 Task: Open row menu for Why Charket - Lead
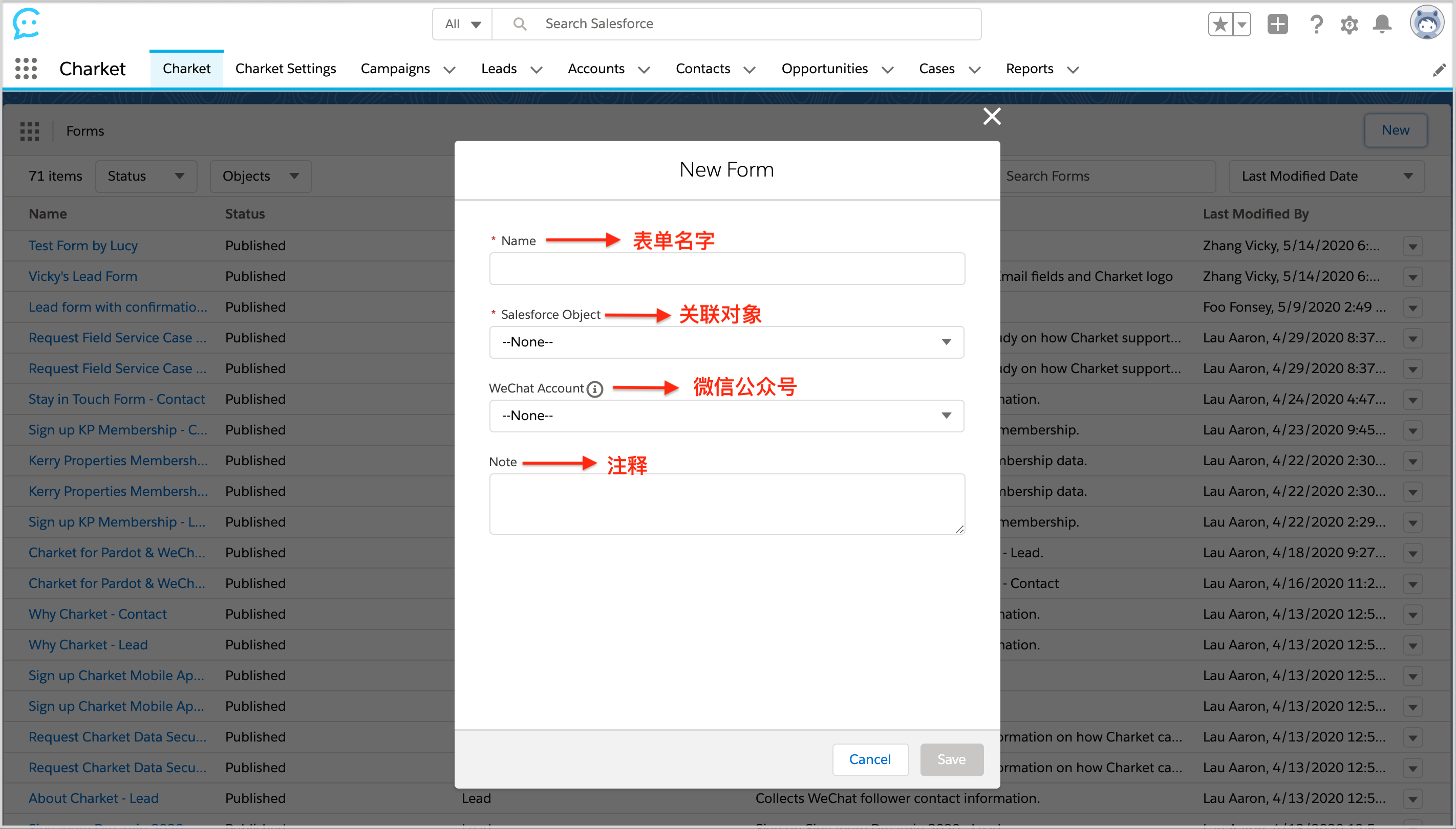pyautogui.click(x=1412, y=646)
